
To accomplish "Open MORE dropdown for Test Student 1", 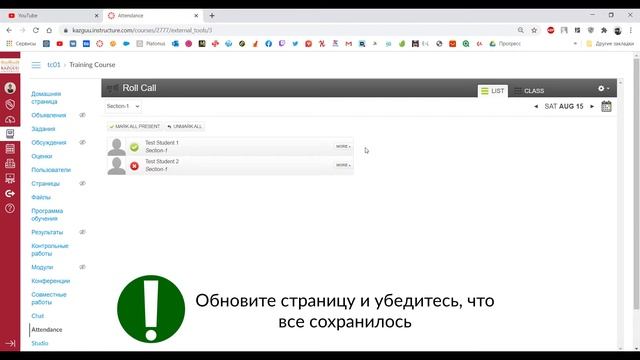I will tap(343, 146).
